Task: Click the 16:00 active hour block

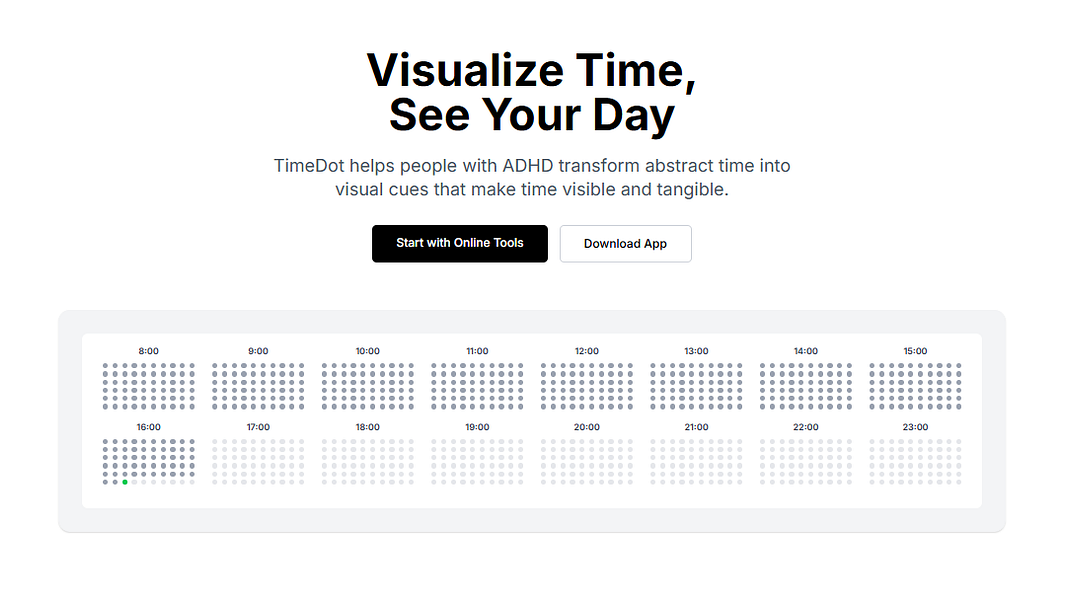Action: [147, 460]
